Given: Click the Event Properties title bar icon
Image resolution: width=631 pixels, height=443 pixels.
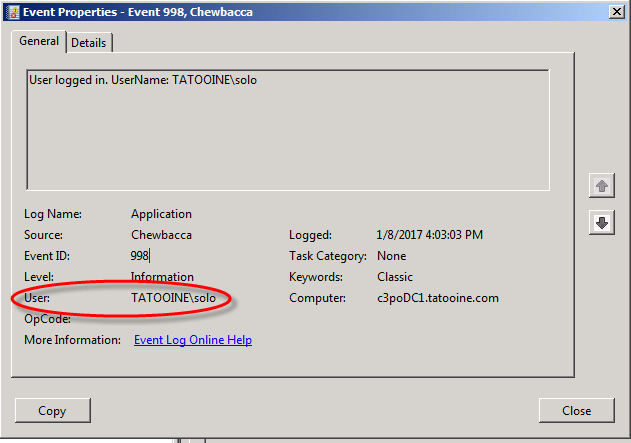Looking at the screenshot, I should [x=12, y=12].
